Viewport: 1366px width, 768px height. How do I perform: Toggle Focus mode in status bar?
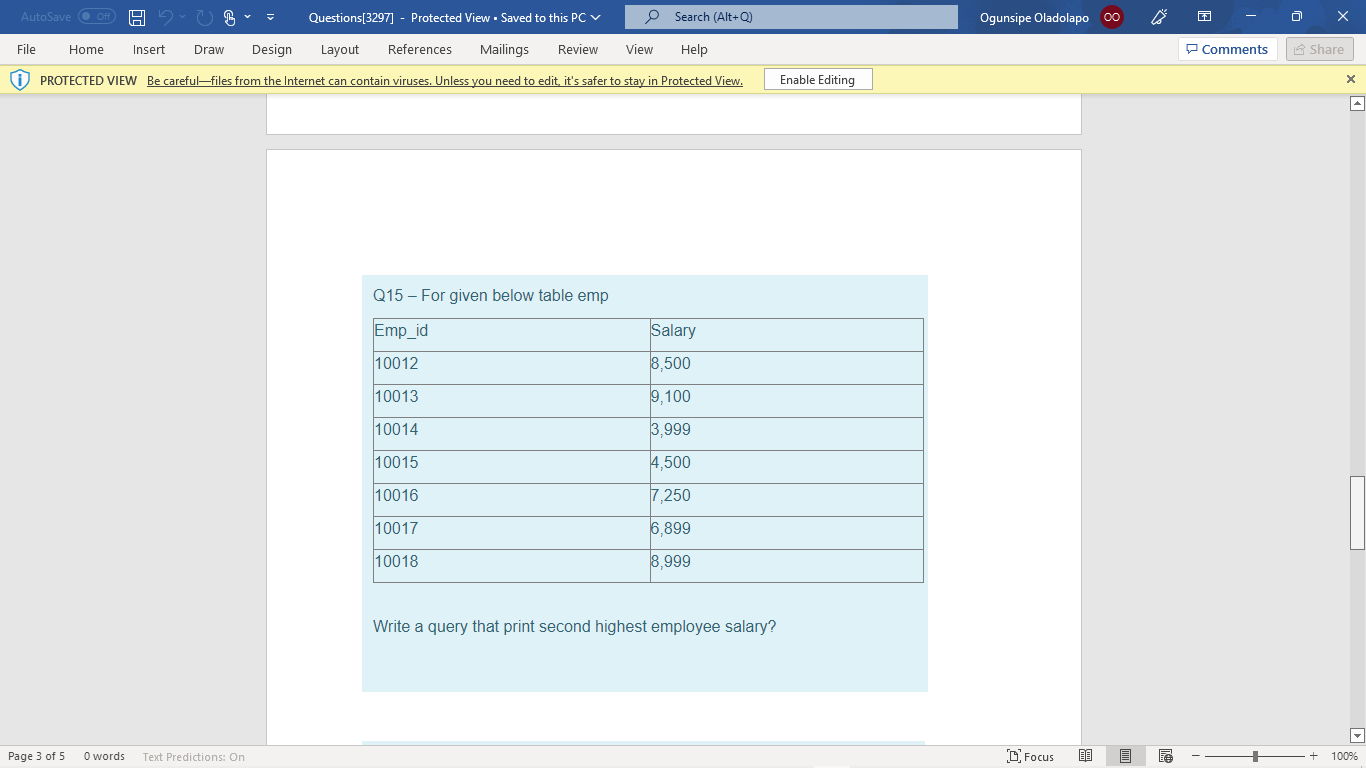[1029, 756]
